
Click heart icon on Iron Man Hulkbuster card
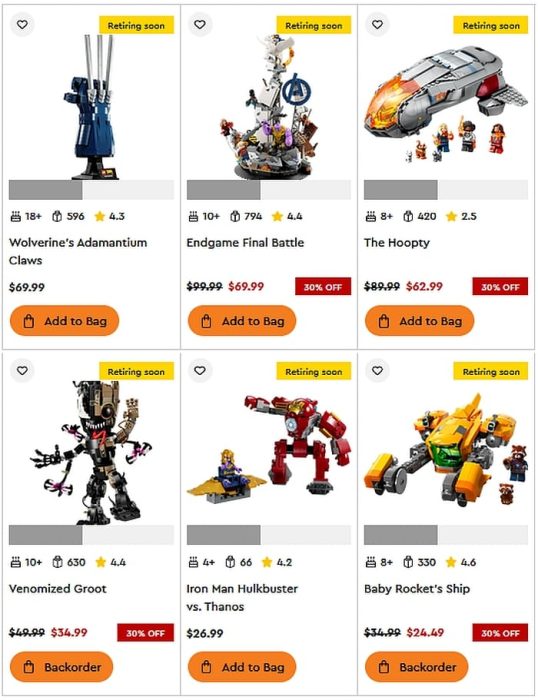click(x=200, y=371)
